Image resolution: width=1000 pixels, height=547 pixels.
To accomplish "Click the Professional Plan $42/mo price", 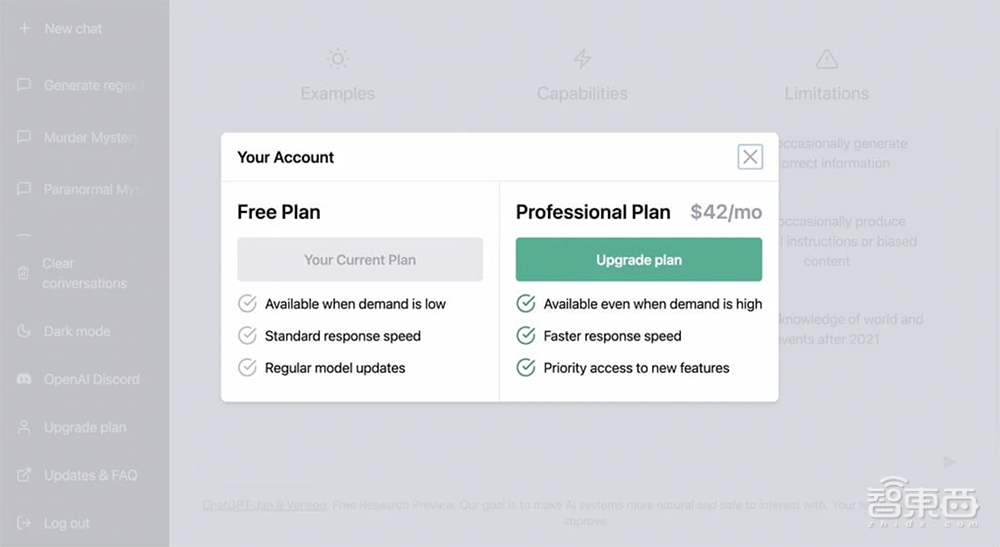I will tap(726, 212).
